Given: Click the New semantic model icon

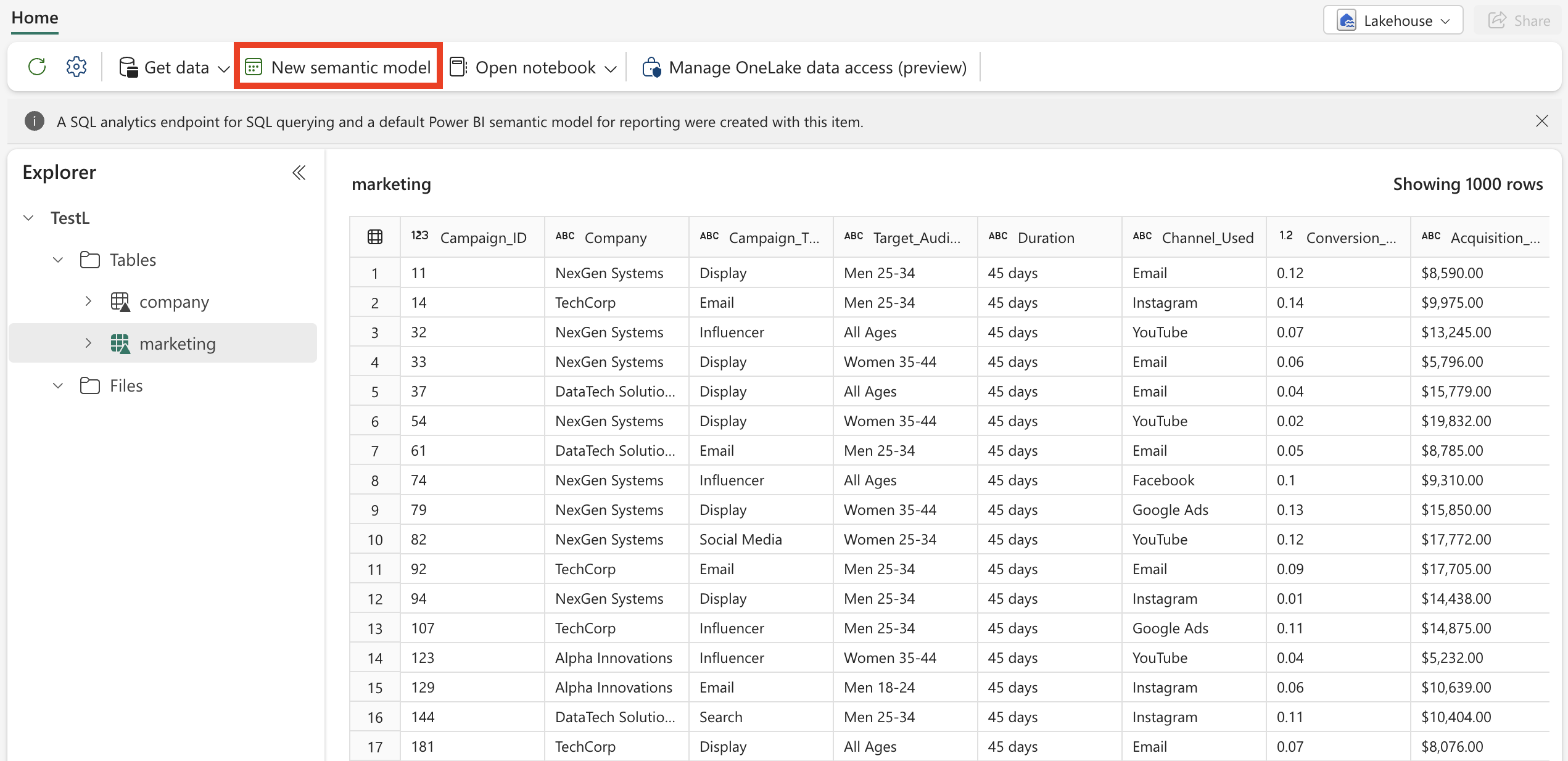Looking at the screenshot, I should click(x=254, y=67).
